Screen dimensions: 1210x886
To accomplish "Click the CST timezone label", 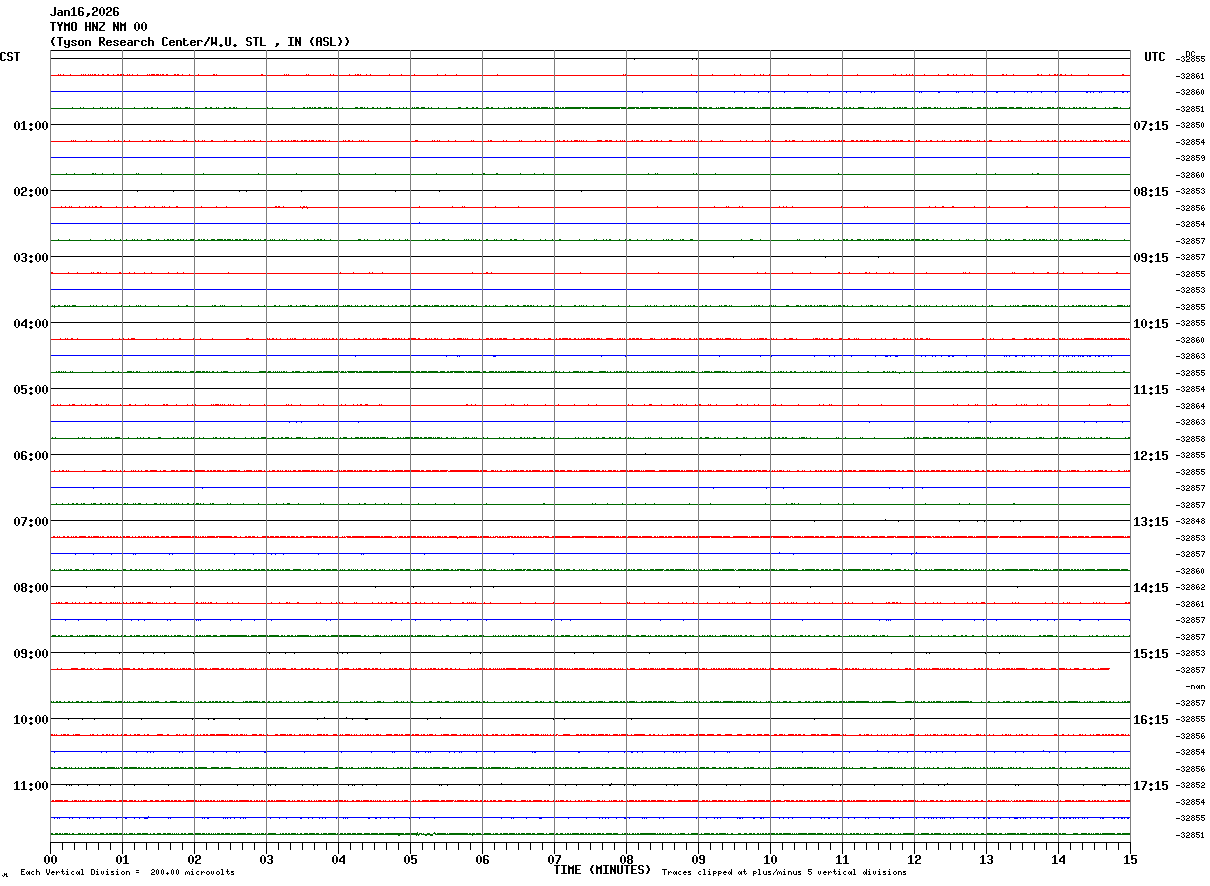I will coord(10,57).
